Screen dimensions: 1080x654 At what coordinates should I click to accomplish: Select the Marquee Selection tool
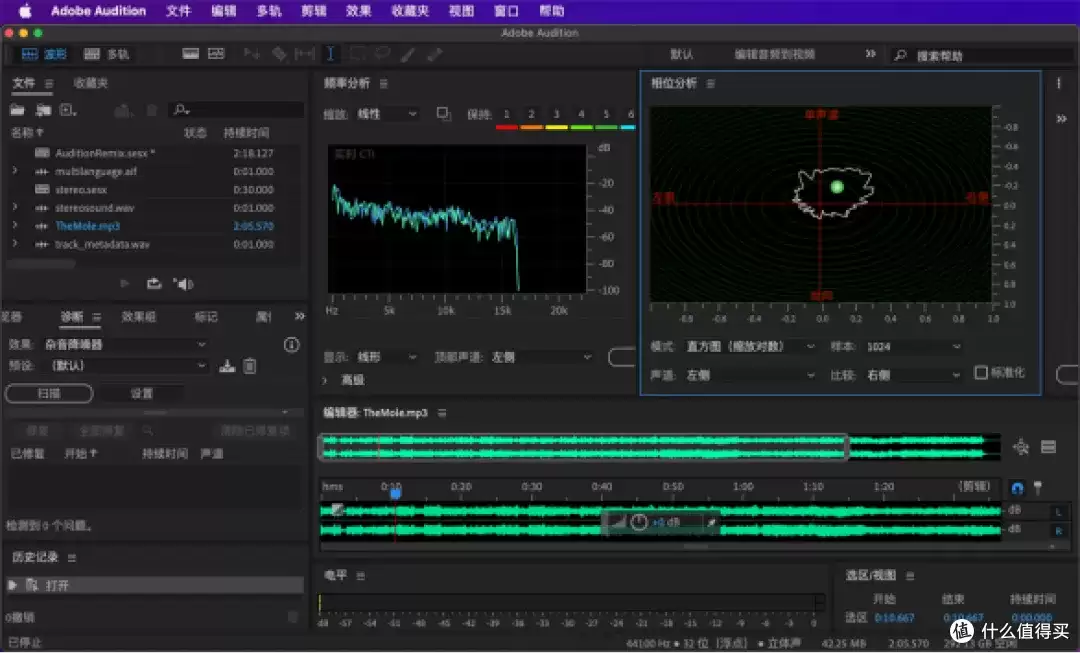(x=357, y=54)
